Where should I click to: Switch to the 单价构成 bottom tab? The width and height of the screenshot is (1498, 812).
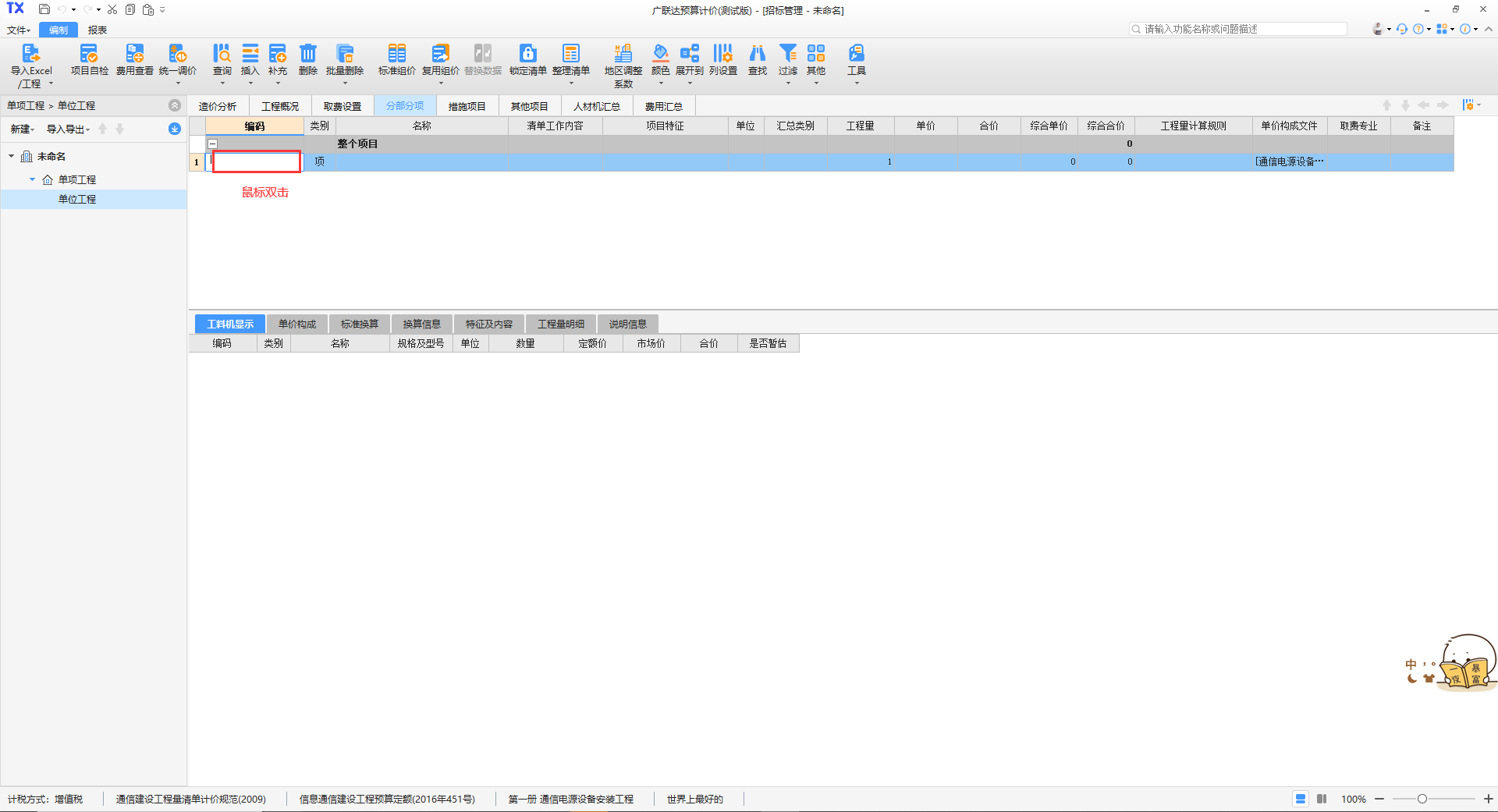tap(297, 324)
